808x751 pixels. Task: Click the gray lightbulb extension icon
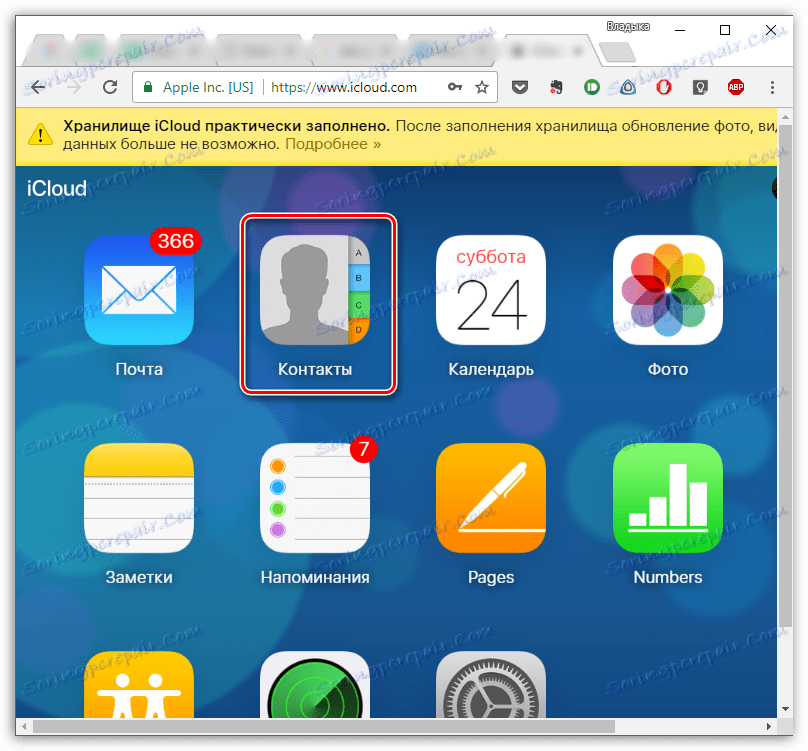pos(700,87)
